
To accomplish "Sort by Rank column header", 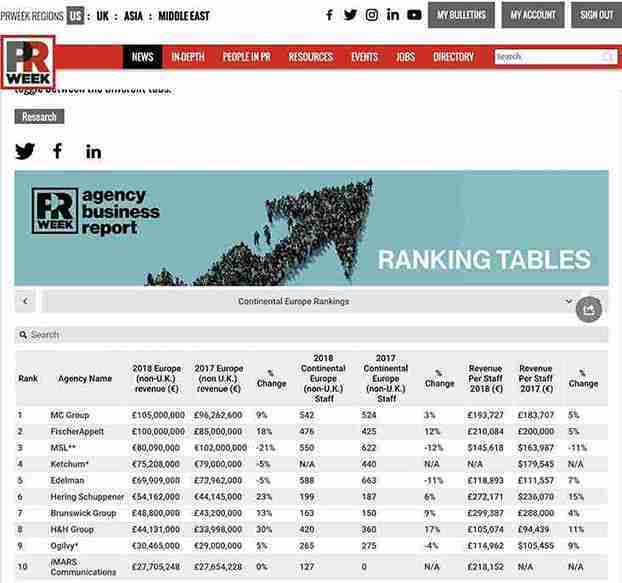I will tap(28, 378).
